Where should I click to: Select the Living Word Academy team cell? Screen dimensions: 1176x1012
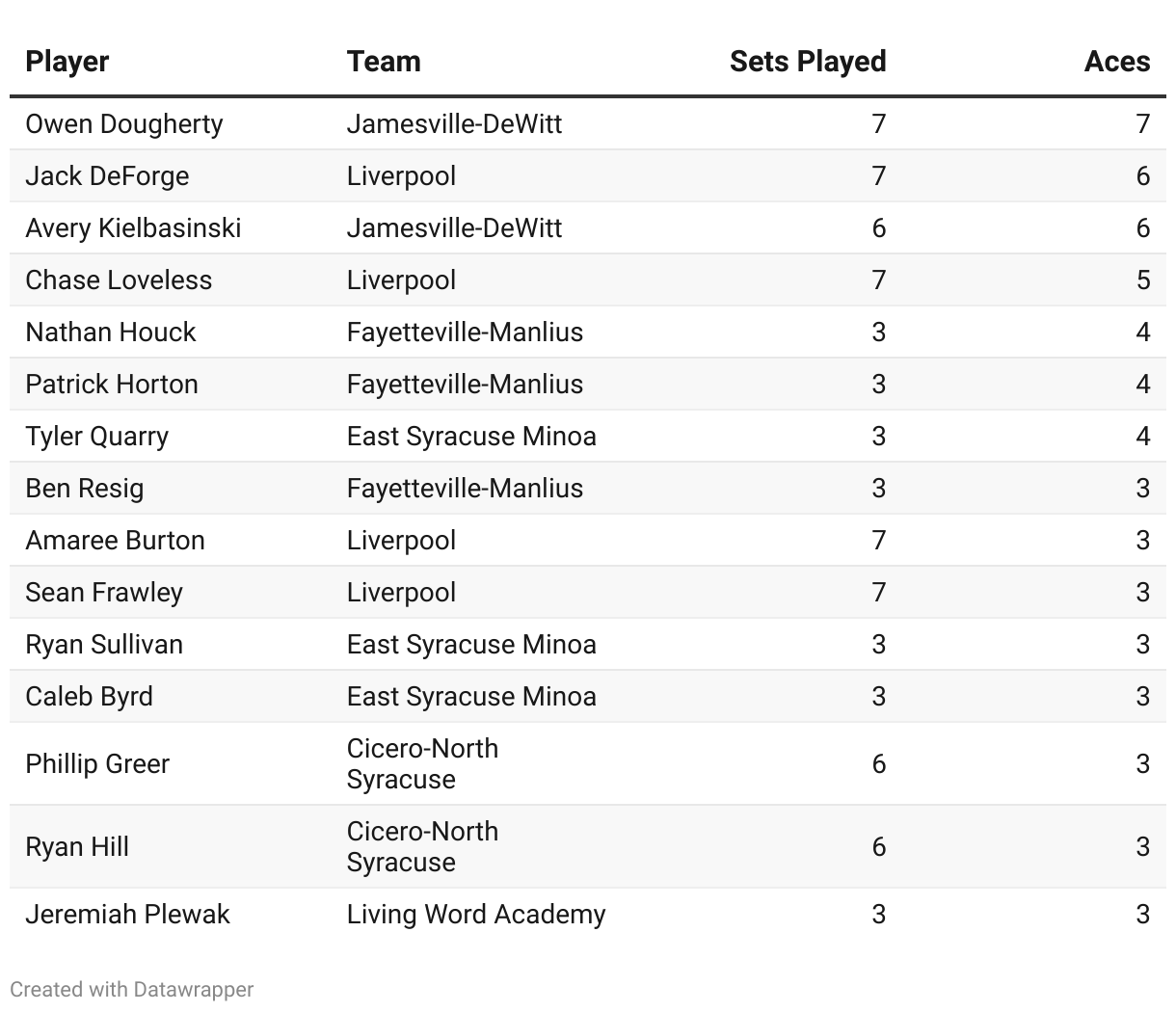tap(476, 915)
